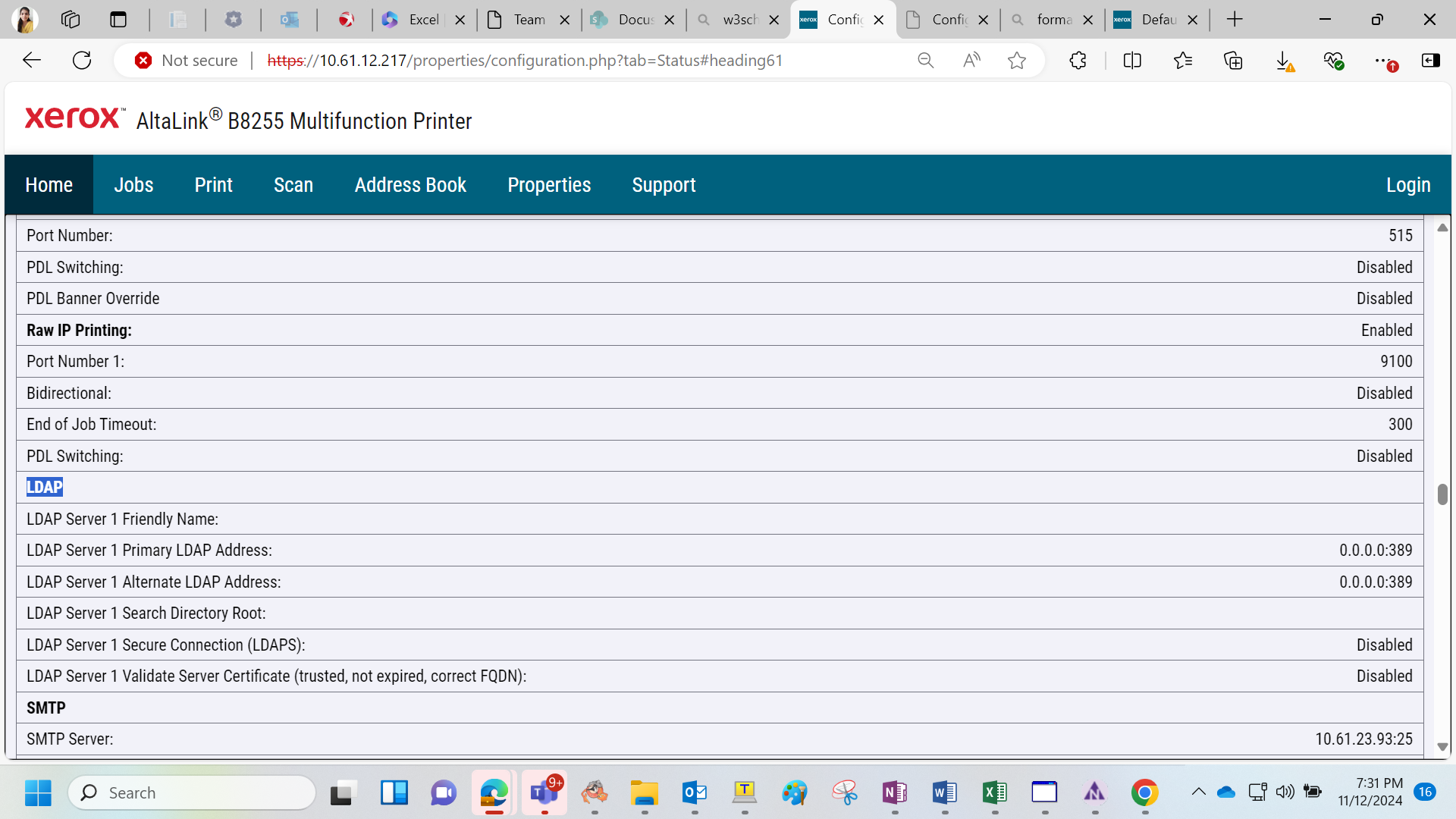Go to the Address Book tab
The image size is (1456, 819).
tap(410, 185)
